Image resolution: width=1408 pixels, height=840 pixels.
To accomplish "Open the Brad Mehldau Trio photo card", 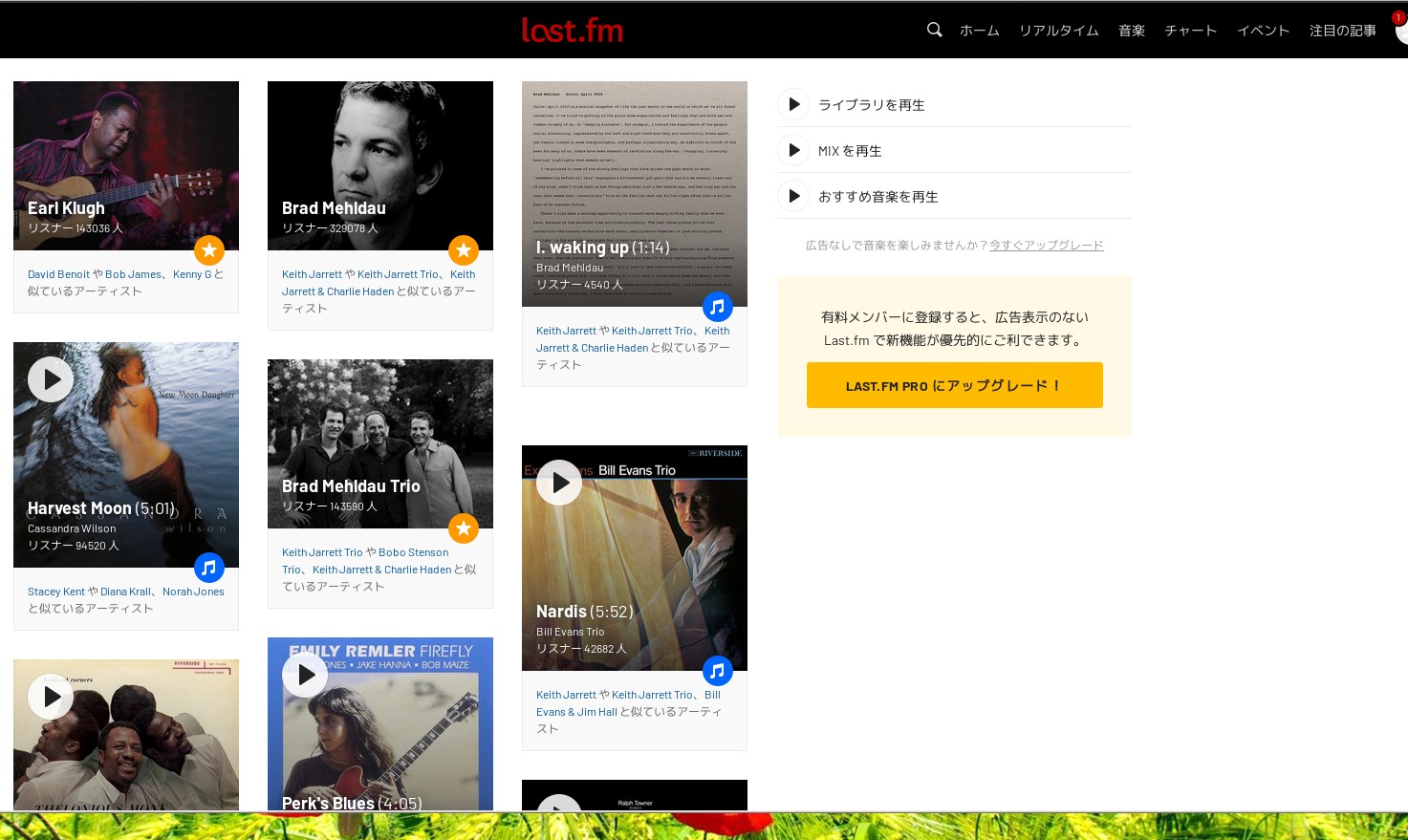I will pos(380,442).
